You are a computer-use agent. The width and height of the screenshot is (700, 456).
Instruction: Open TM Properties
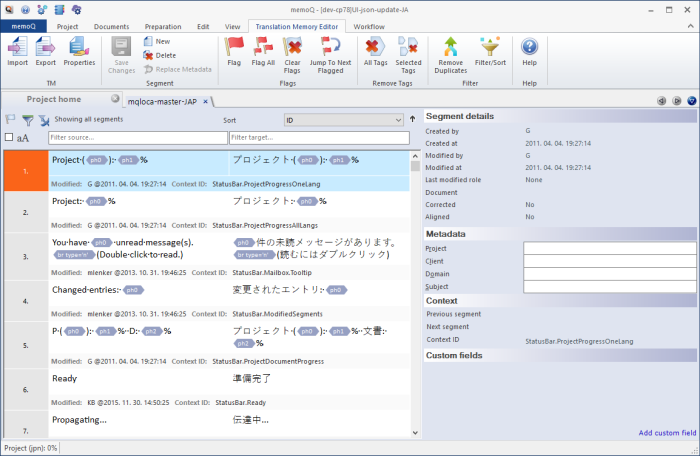pos(79,51)
